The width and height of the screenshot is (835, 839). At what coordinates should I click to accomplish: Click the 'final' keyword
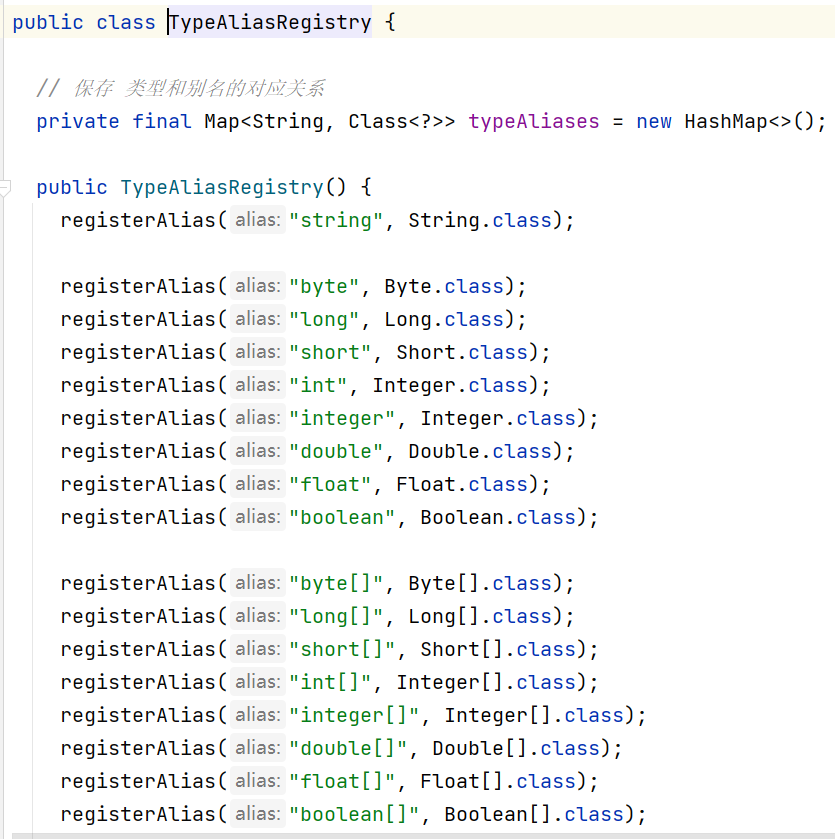(x=162, y=121)
